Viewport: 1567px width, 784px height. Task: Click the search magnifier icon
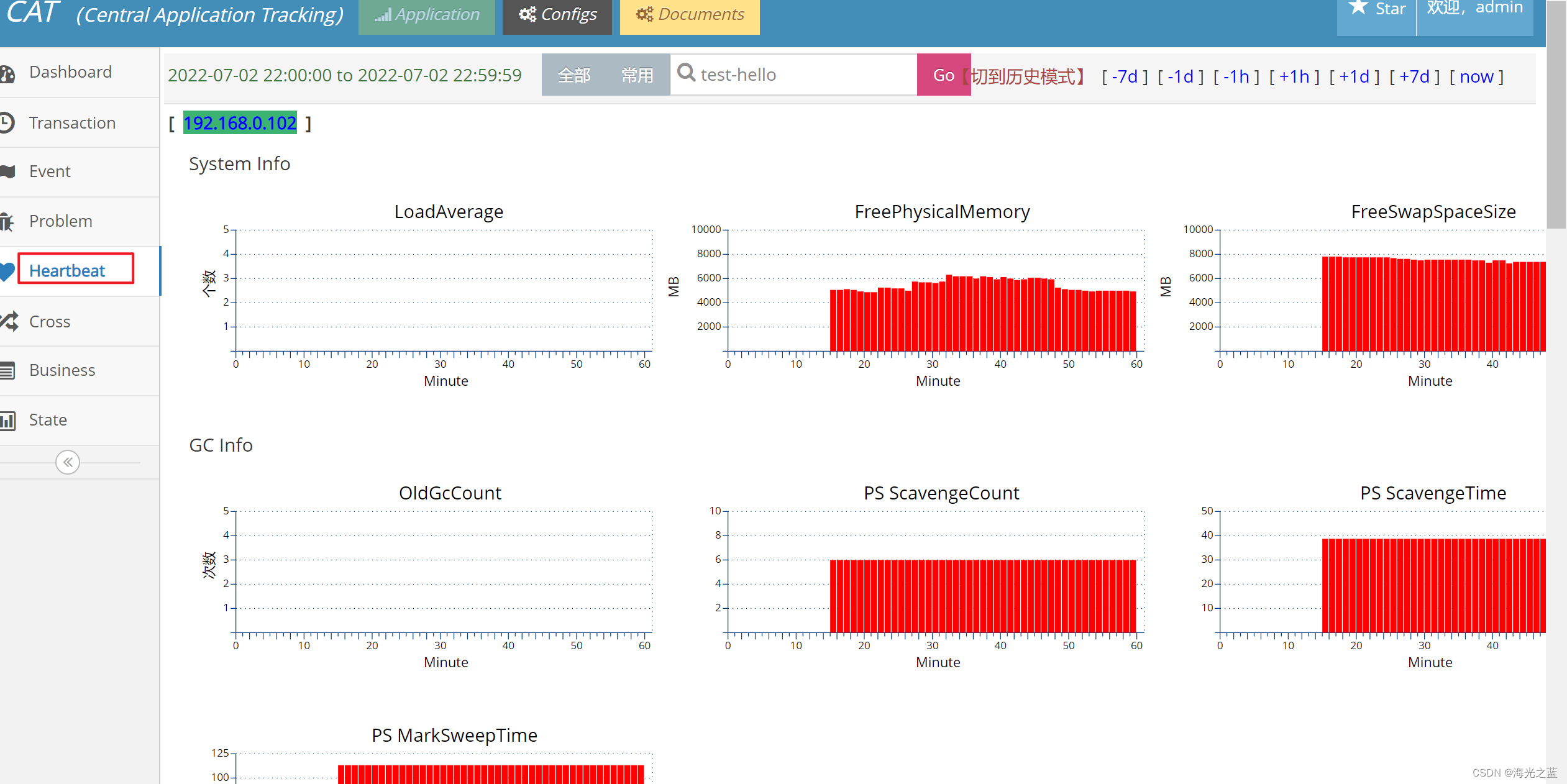coord(686,73)
